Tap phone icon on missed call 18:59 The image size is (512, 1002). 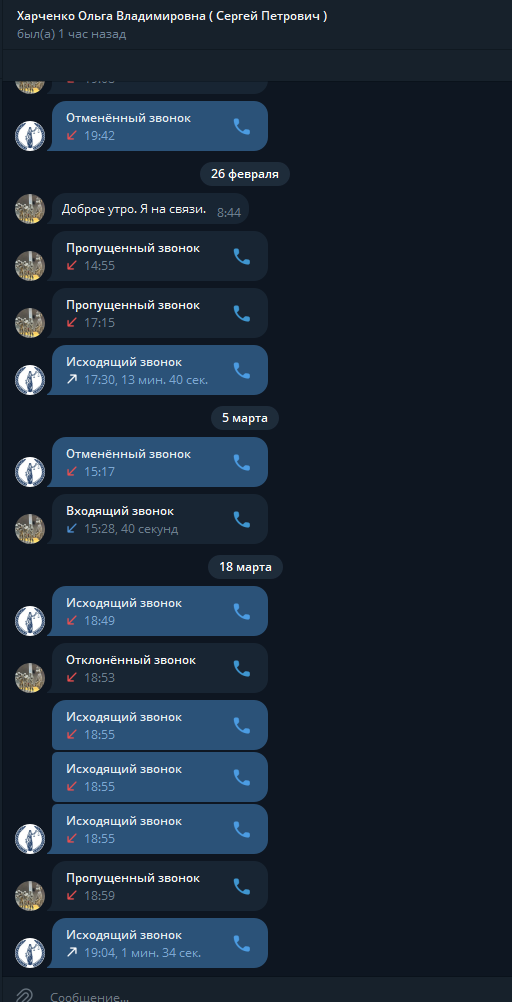click(242, 886)
